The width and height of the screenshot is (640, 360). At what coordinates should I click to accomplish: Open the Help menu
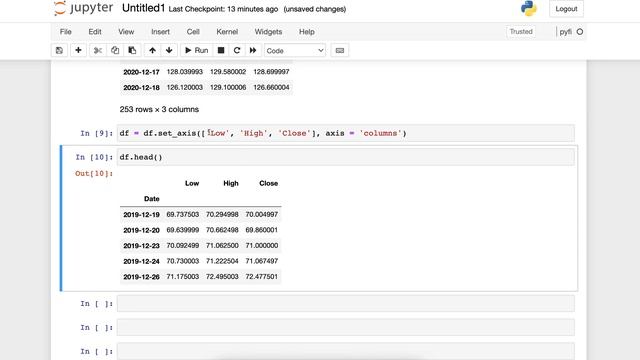(307, 32)
